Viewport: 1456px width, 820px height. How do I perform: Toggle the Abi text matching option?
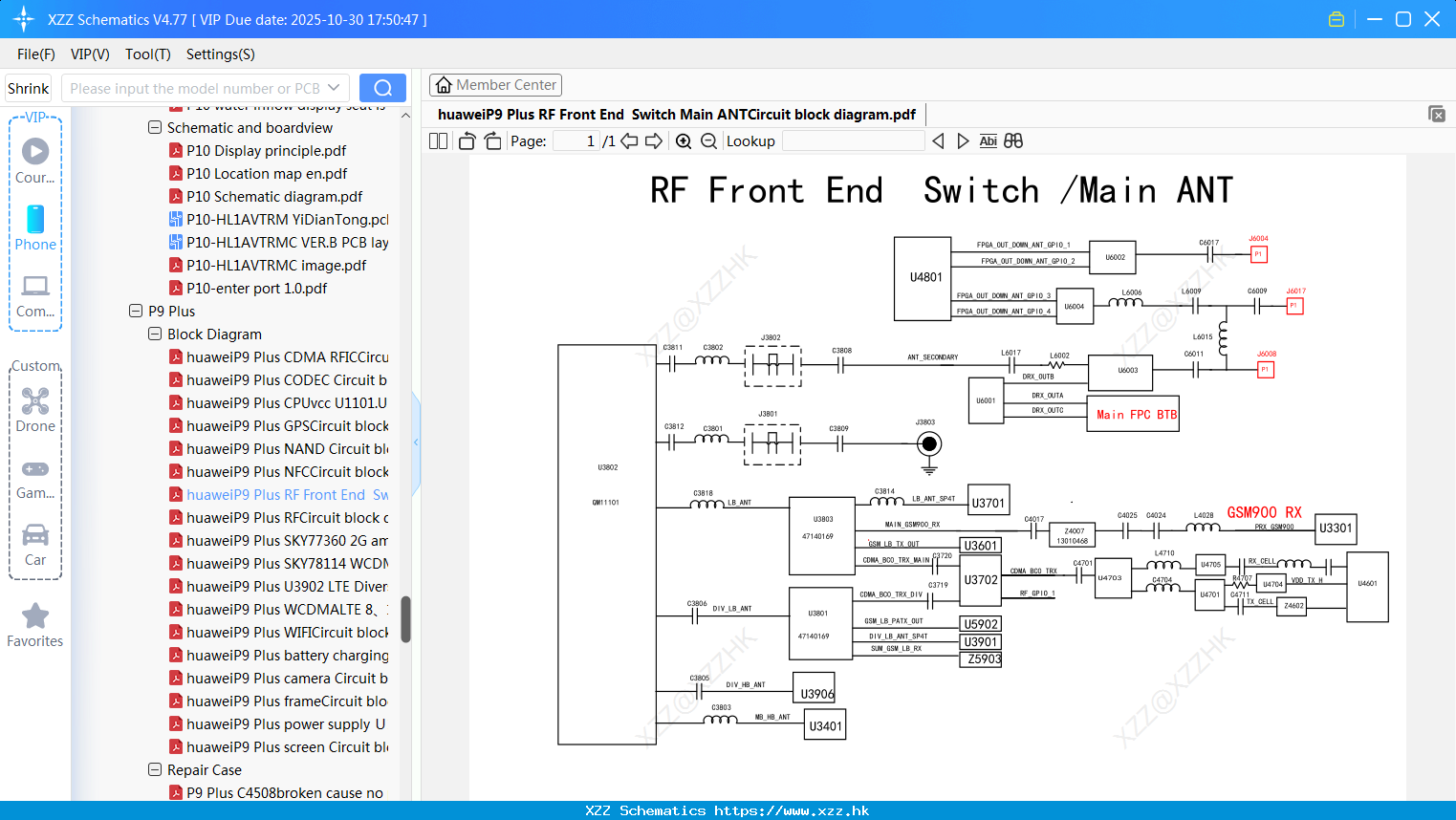click(x=989, y=140)
